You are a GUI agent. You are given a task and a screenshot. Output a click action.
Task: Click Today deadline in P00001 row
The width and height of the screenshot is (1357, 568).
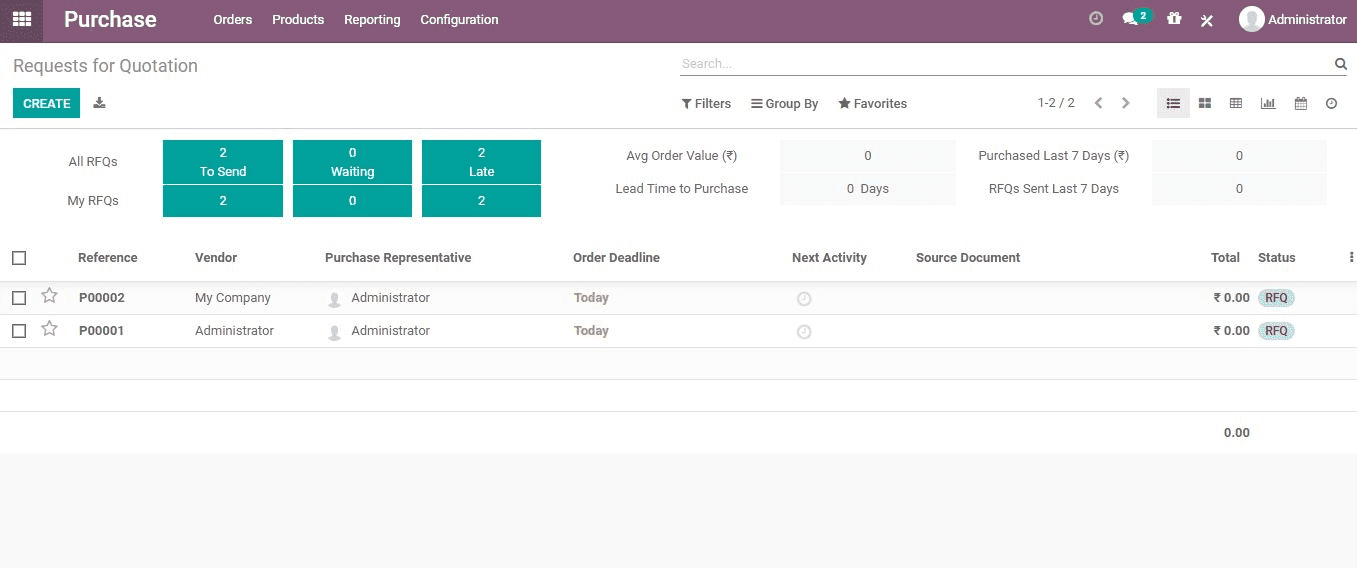coord(591,331)
